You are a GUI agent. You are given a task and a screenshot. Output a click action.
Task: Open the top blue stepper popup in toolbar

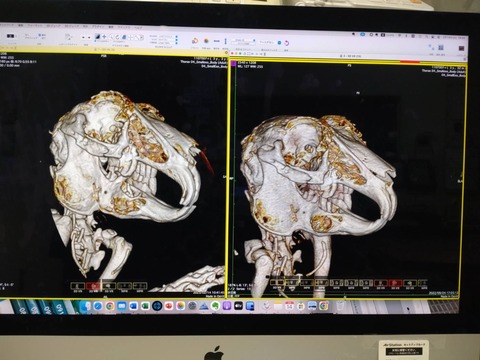tap(177, 37)
